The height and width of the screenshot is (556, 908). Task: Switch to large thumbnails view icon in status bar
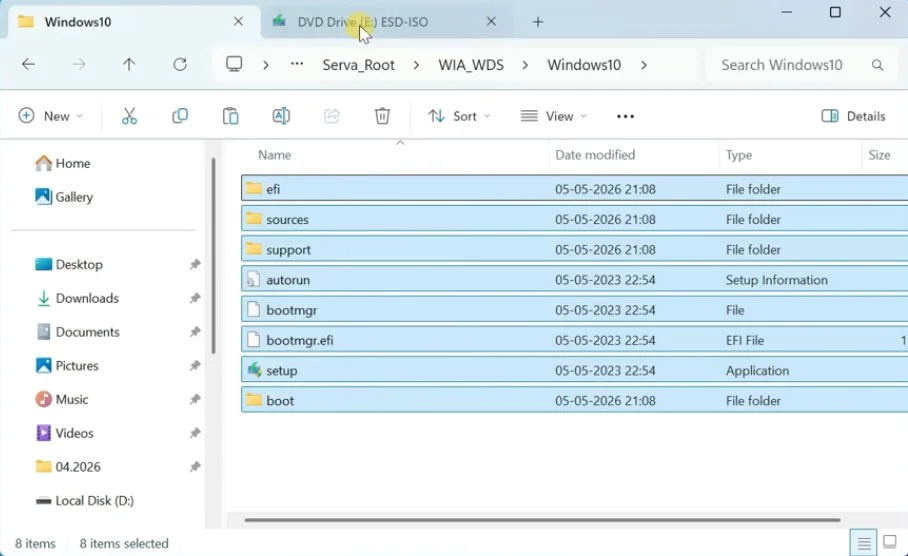[x=890, y=543]
